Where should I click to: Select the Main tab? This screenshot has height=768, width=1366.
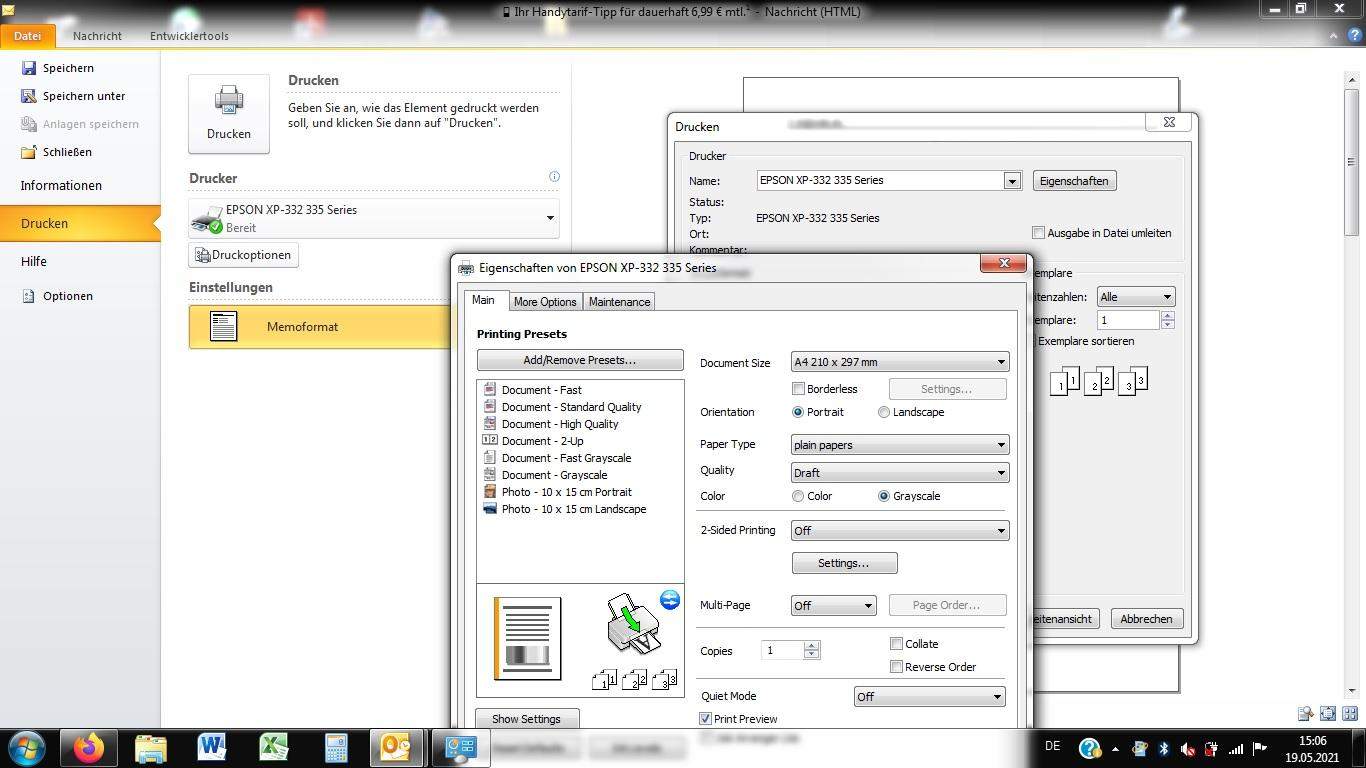(483, 300)
